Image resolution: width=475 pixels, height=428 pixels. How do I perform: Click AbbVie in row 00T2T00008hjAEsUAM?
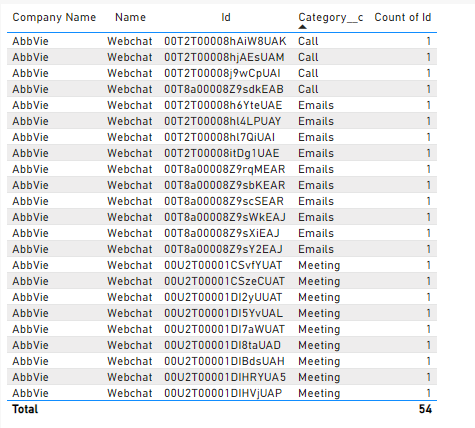30,57
